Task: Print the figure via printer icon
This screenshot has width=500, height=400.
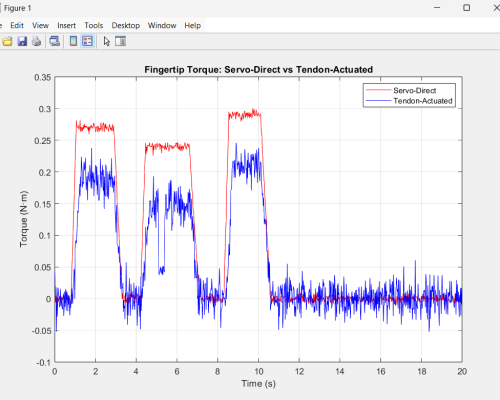Action: pos(36,41)
